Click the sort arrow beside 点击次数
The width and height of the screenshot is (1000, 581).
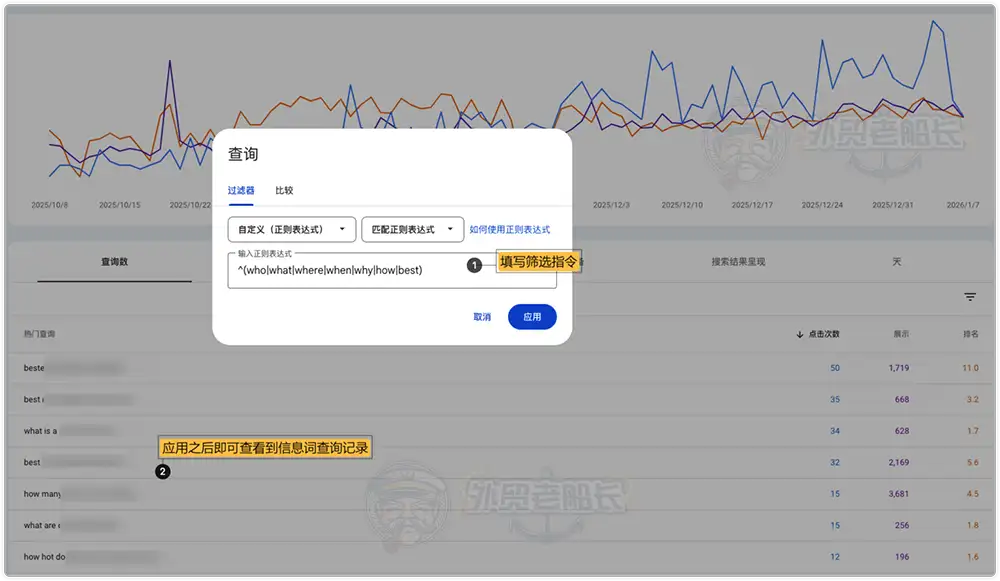[799, 334]
